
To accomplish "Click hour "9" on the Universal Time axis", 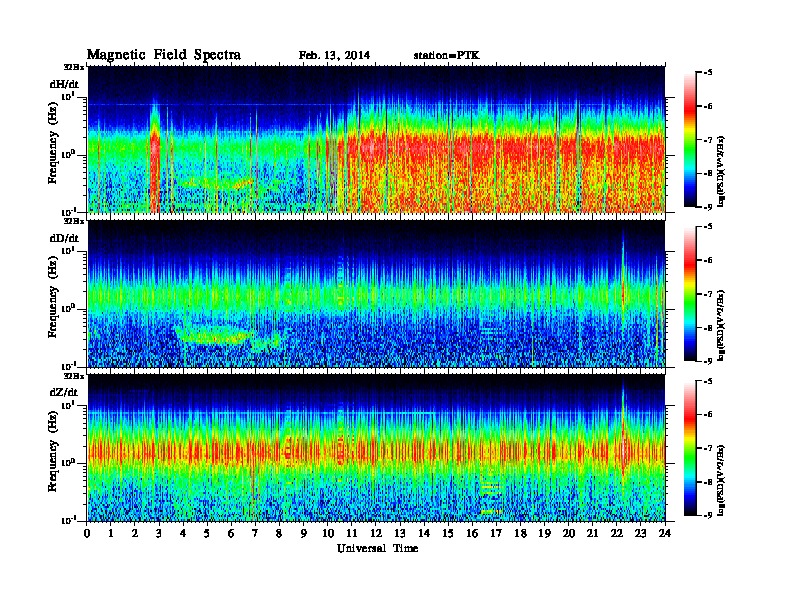I will coord(303,534).
